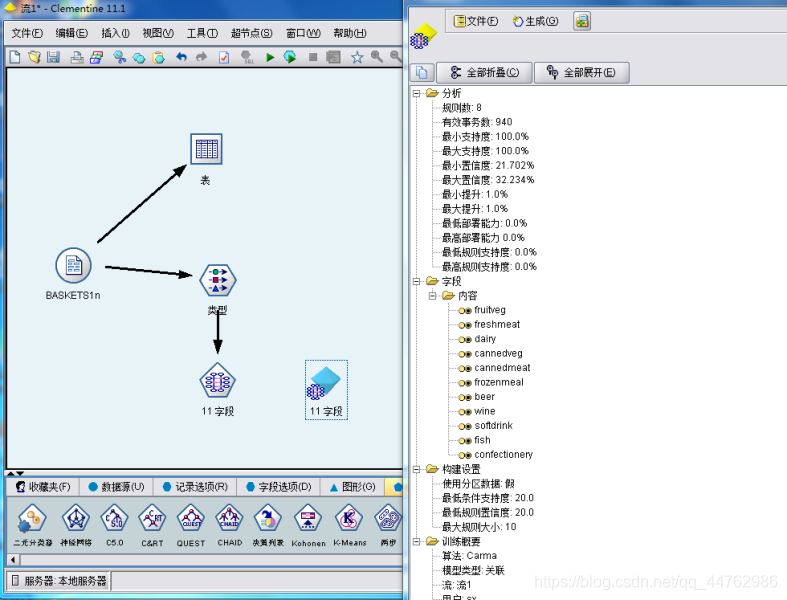Image resolution: width=787 pixels, height=600 pixels.
Task: Switch to 图形 palette tab
Action: click(x=353, y=487)
